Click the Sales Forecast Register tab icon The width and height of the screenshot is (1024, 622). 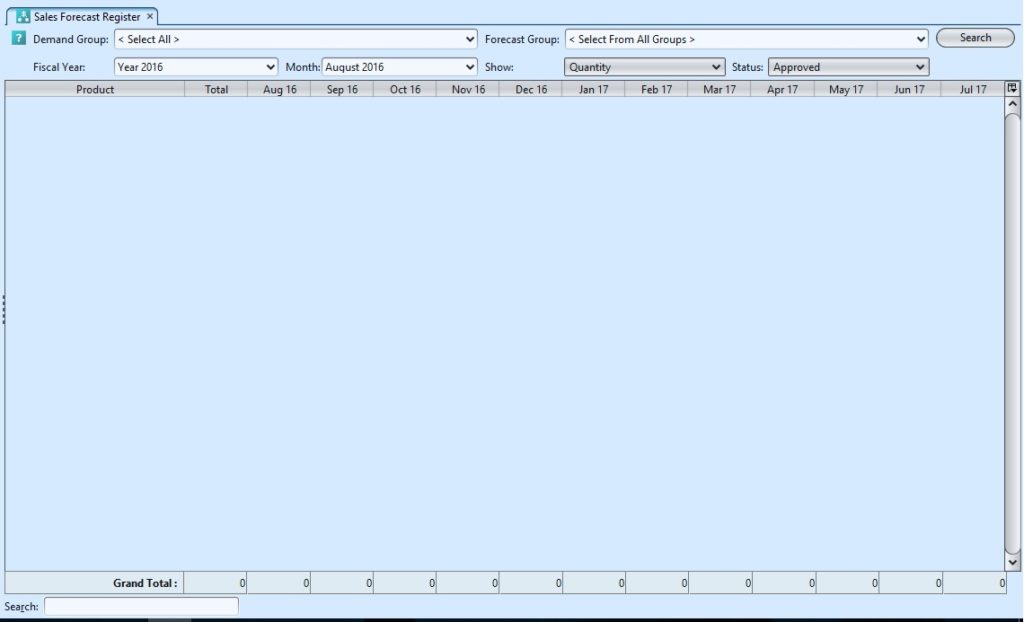23,17
